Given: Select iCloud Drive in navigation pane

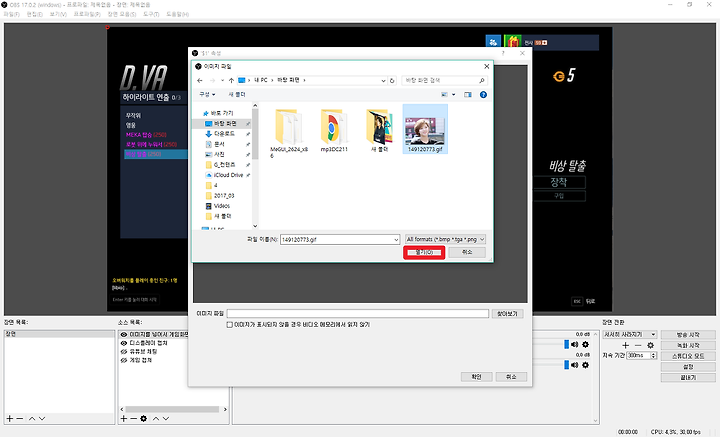Looking at the screenshot, I should click(x=228, y=175).
